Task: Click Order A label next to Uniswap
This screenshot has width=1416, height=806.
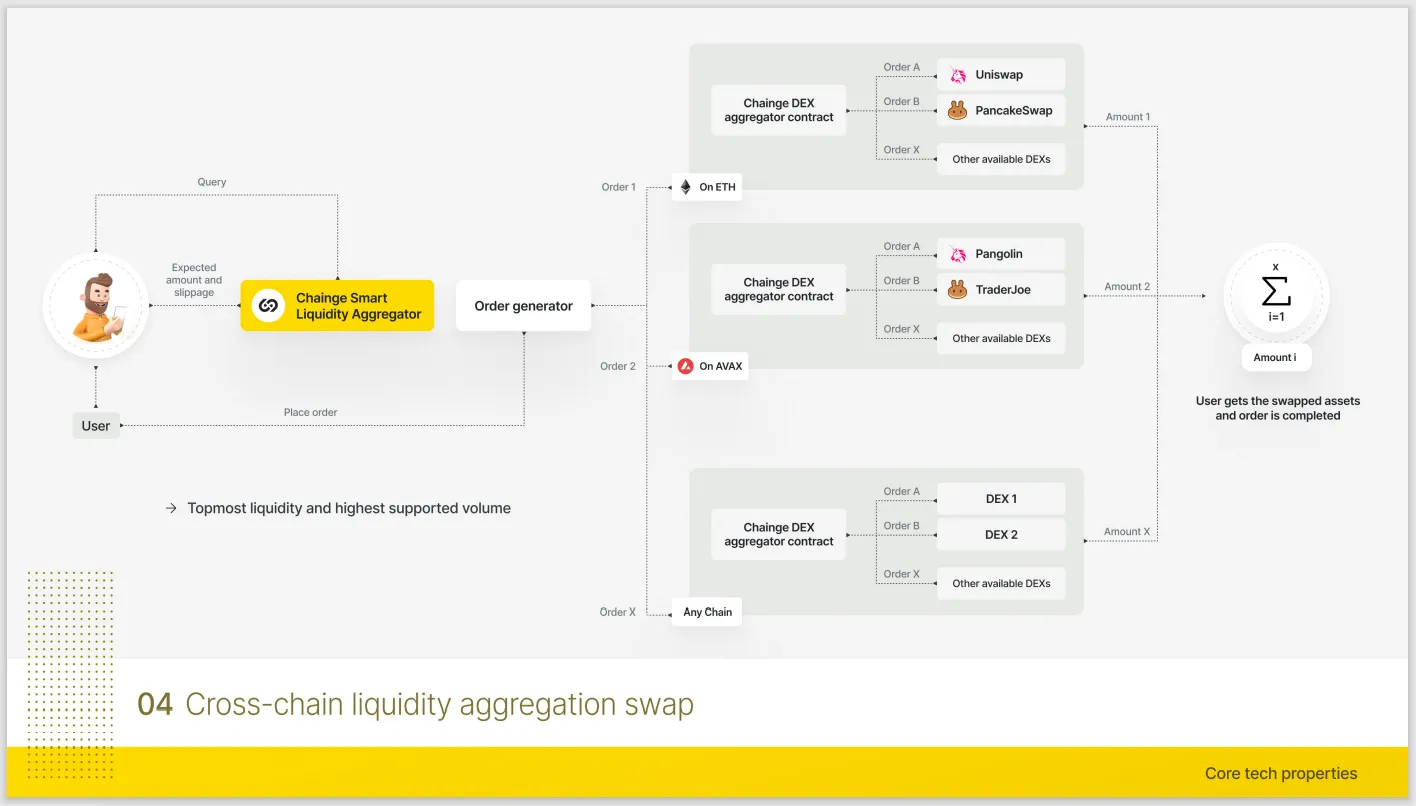Action: (901, 67)
